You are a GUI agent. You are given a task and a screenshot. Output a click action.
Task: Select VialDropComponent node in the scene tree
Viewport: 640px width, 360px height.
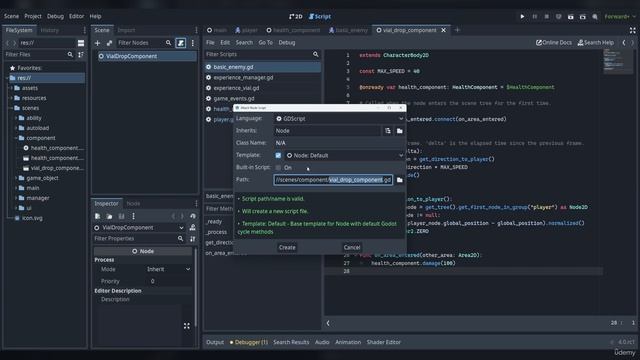point(146,56)
